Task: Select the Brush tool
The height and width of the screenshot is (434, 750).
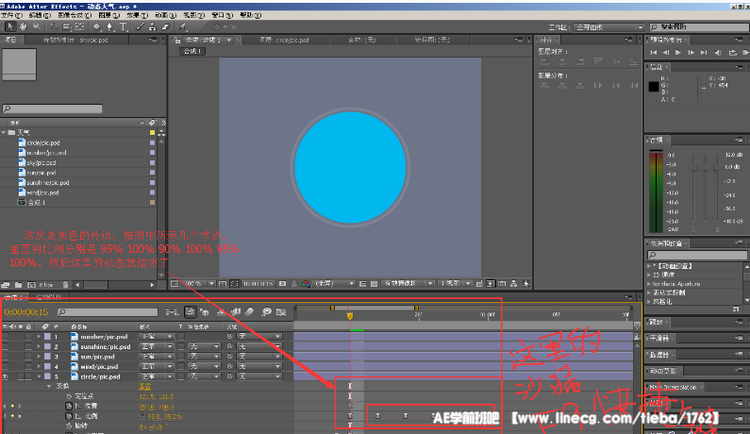Action: (x=140, y=27)
